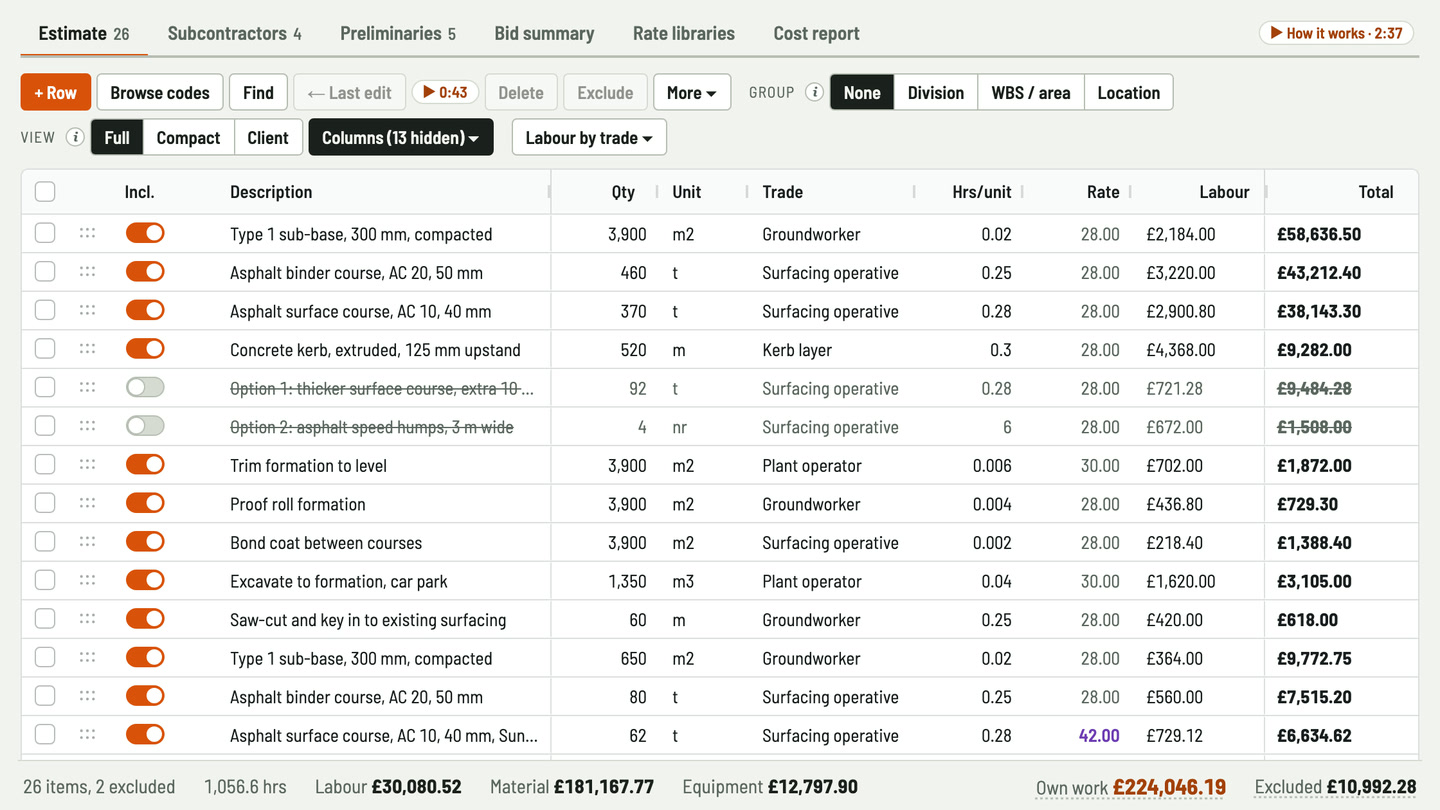Exclude Saw-cut and key in row via toggle

[145, 619]
